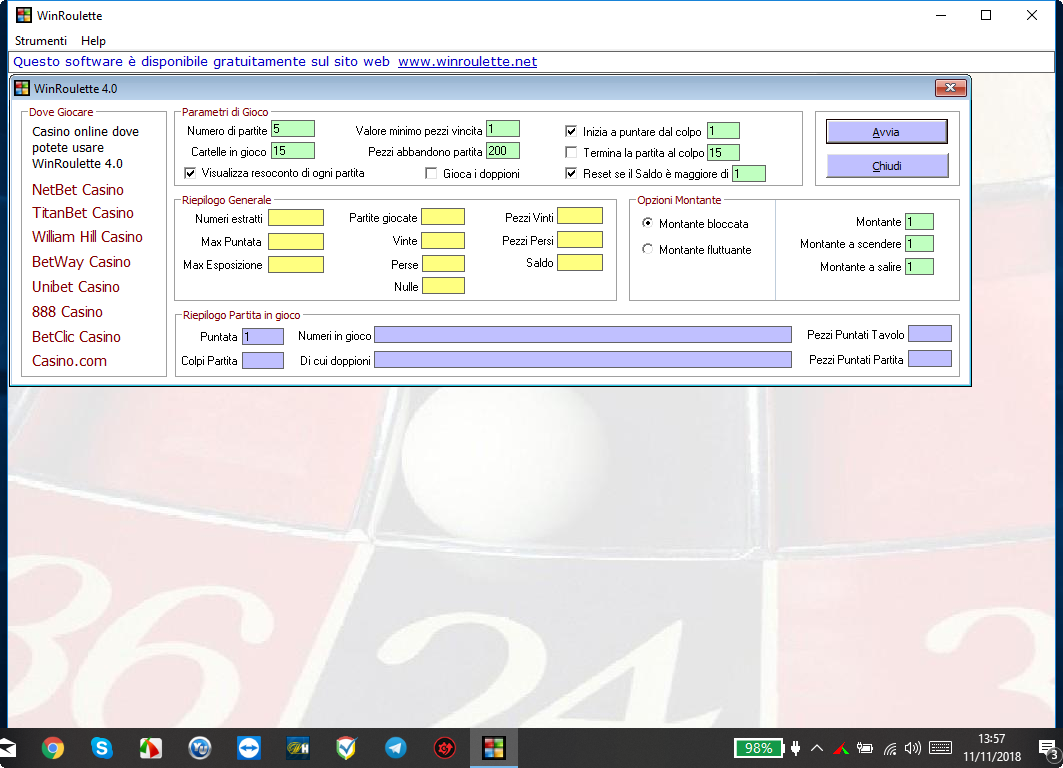Open the green shield checkmark app in taskbar

click(x=346, y=748)
